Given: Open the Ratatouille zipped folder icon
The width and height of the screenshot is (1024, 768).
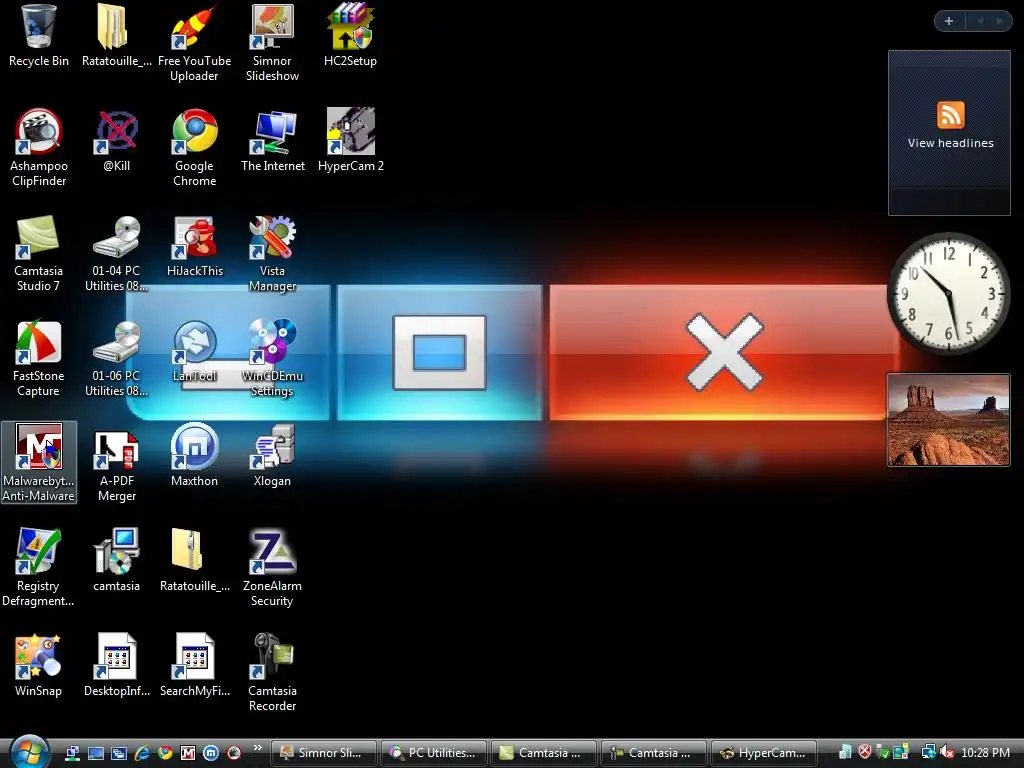Looking at the screenshot, I should (194, 561).
